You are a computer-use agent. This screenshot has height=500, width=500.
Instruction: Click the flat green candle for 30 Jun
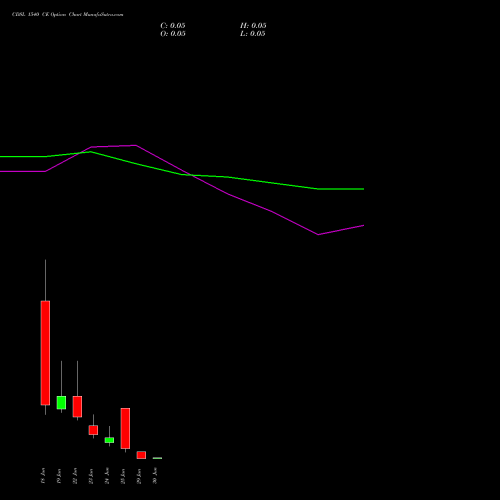(157, 458)
